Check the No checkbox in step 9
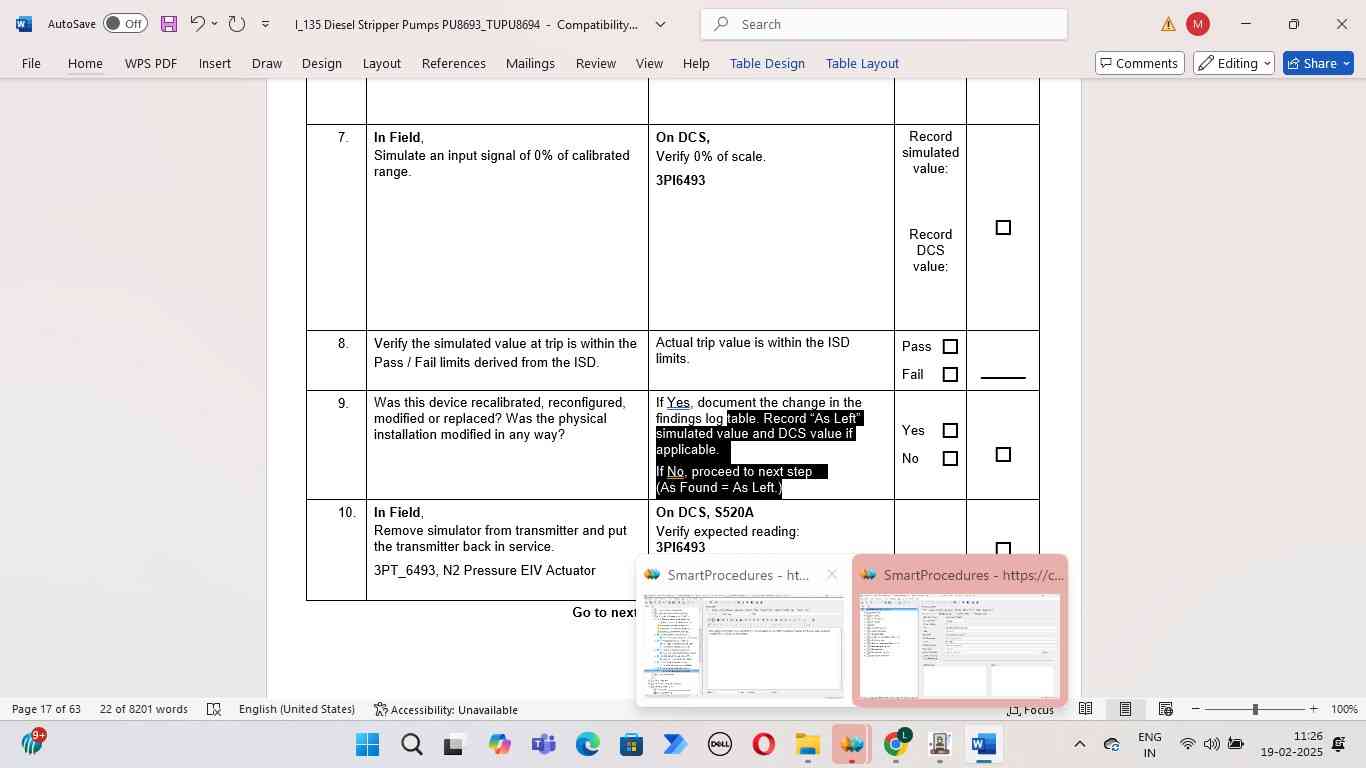 click(x=950, y=459)
